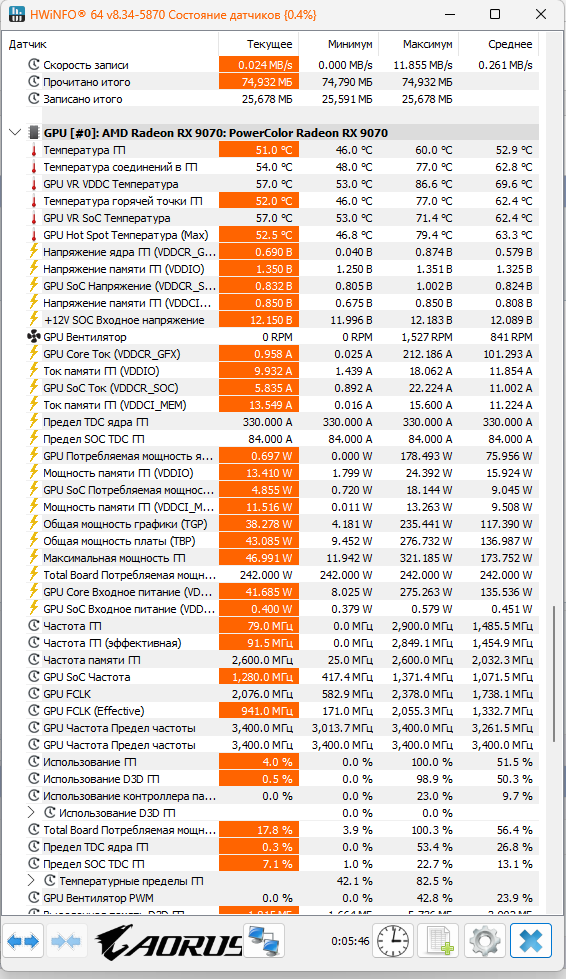Image resolution: width=566 pixels, height=979 pixels.
Task: Select GPU Core Входное питание row label
Action: click(x=129, y=592)
